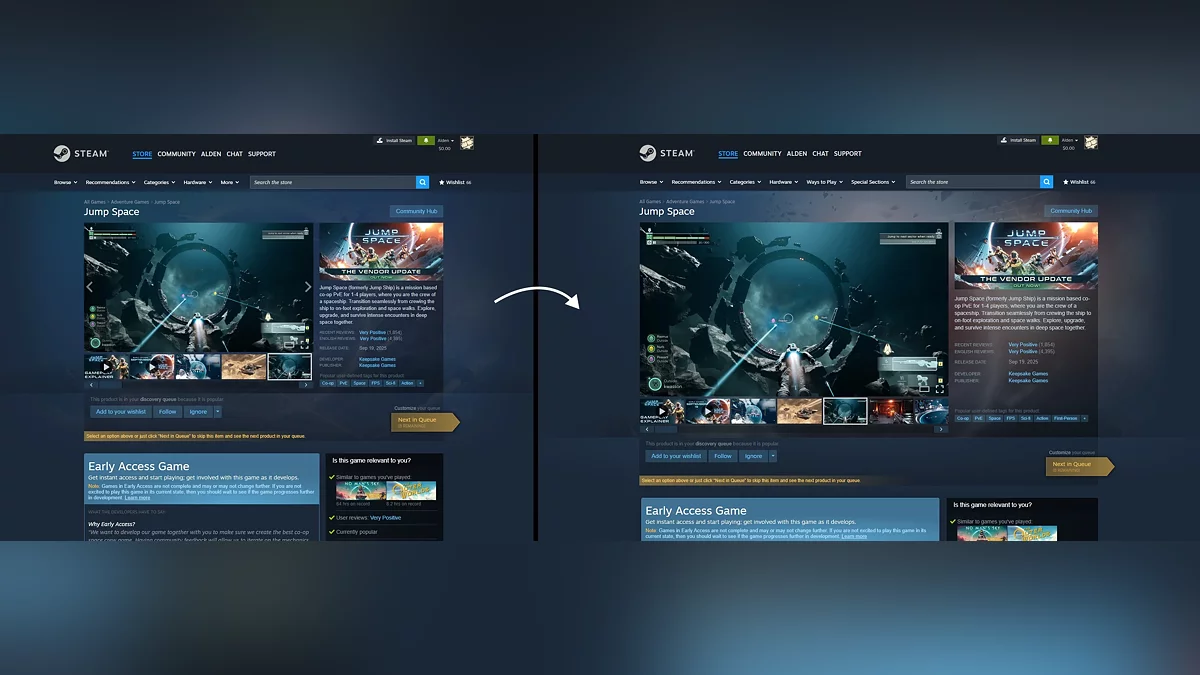Click Next in Queue in the right Steam page
1200x675 pixels.
1079,466
